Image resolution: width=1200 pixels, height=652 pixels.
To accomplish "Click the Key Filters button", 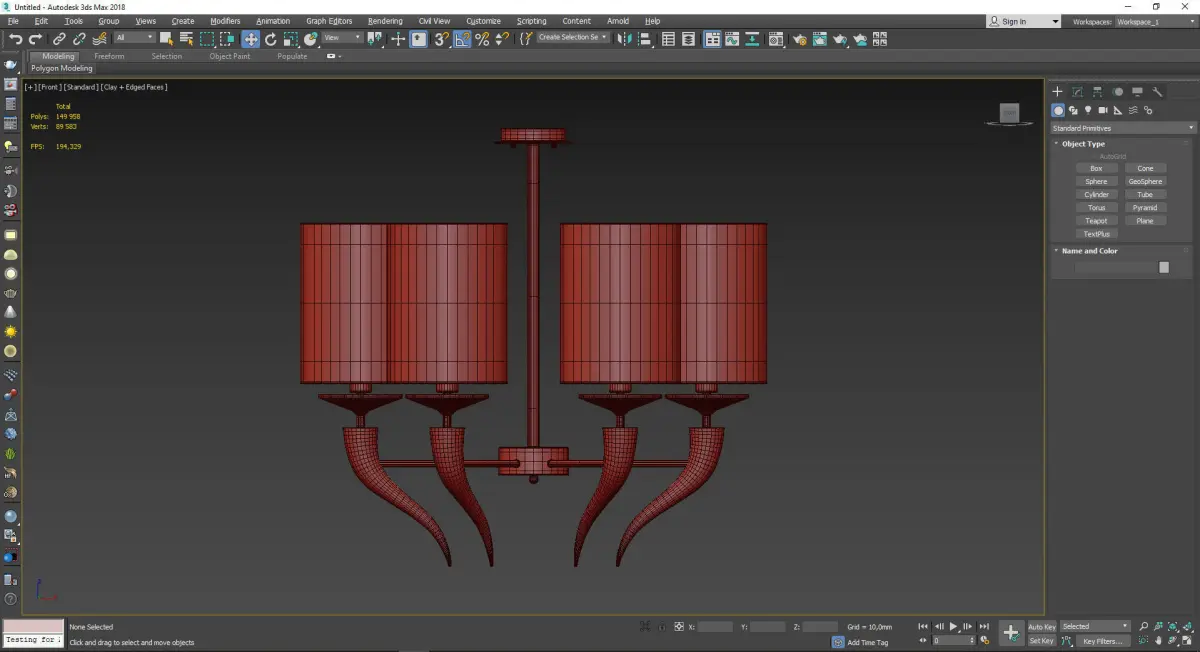I will pos(1101,641).
